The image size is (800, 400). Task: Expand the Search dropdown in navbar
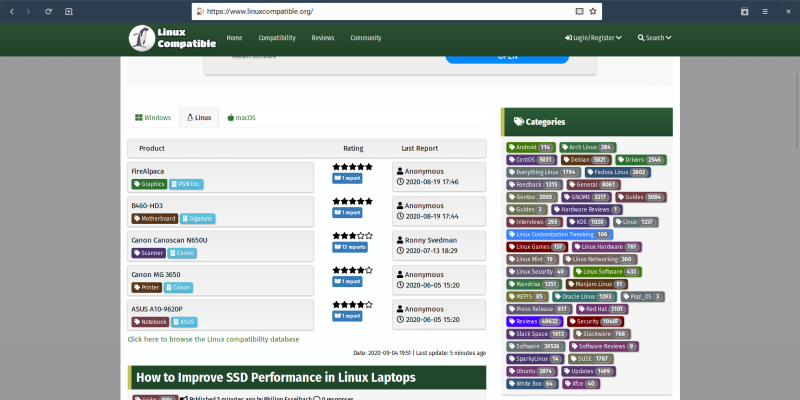point(655,38)
